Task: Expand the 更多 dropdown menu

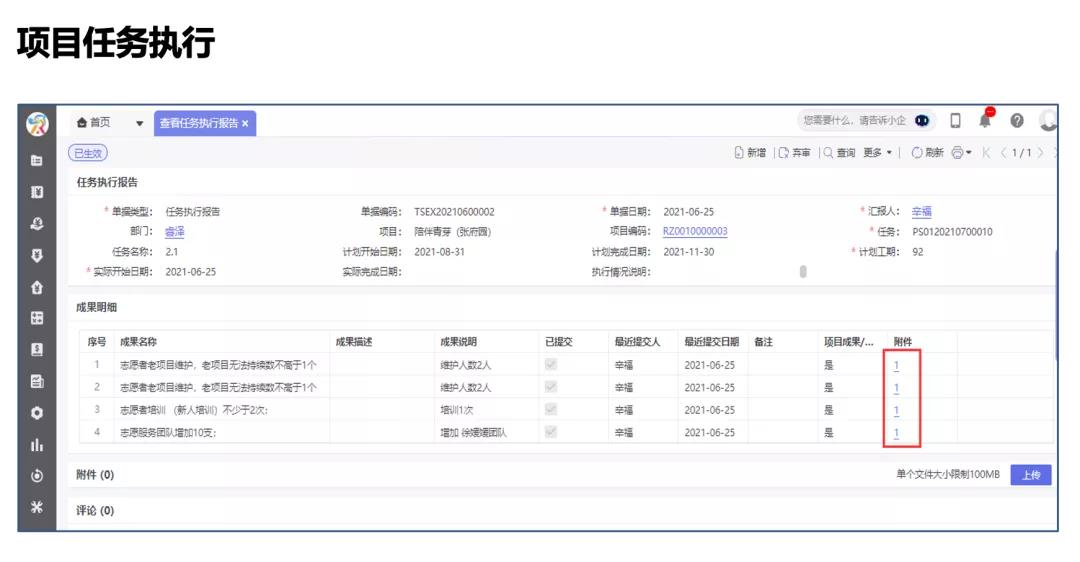Action: [877, 153]
